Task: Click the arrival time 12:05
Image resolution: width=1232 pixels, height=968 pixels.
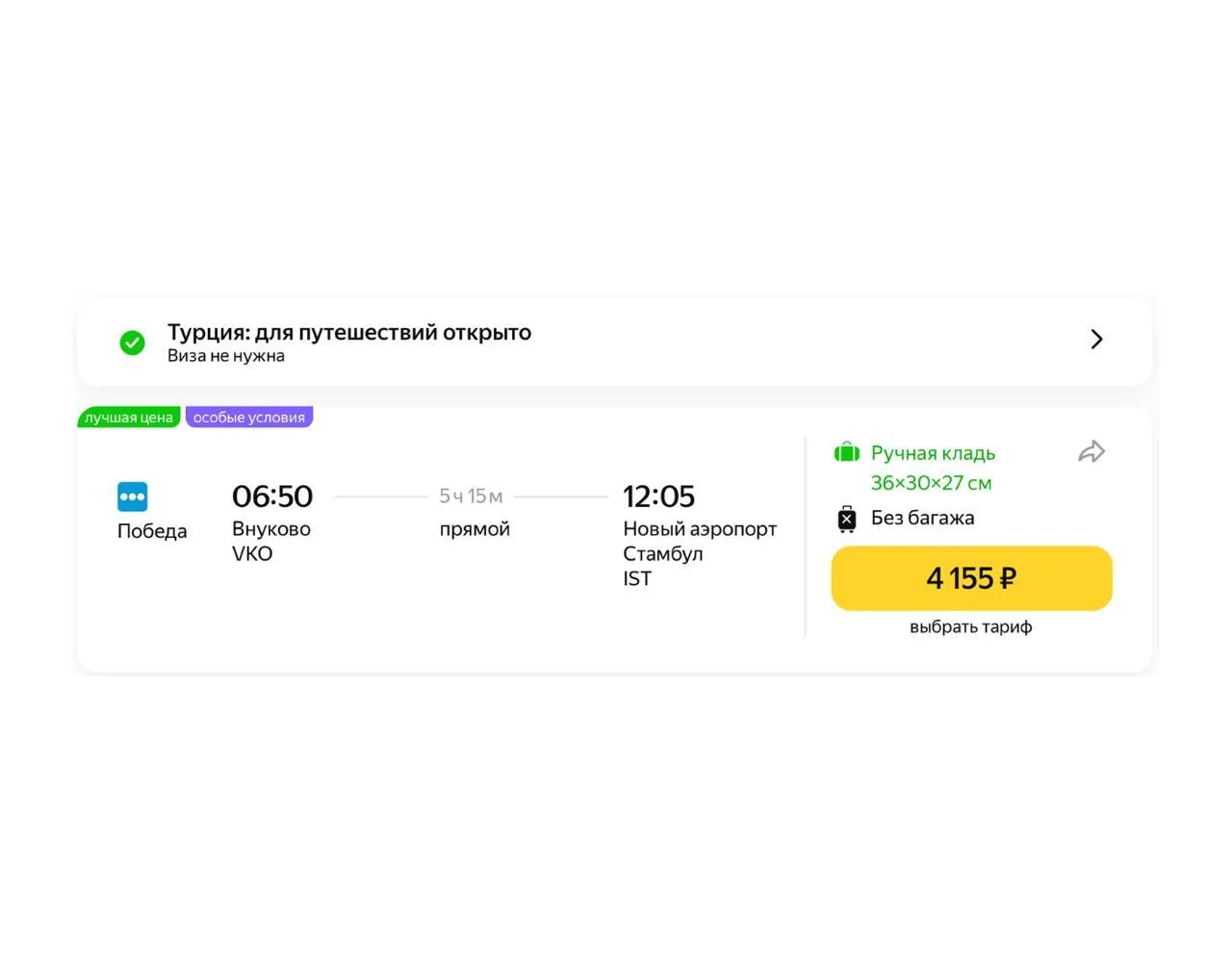Action: click(658, 496)
